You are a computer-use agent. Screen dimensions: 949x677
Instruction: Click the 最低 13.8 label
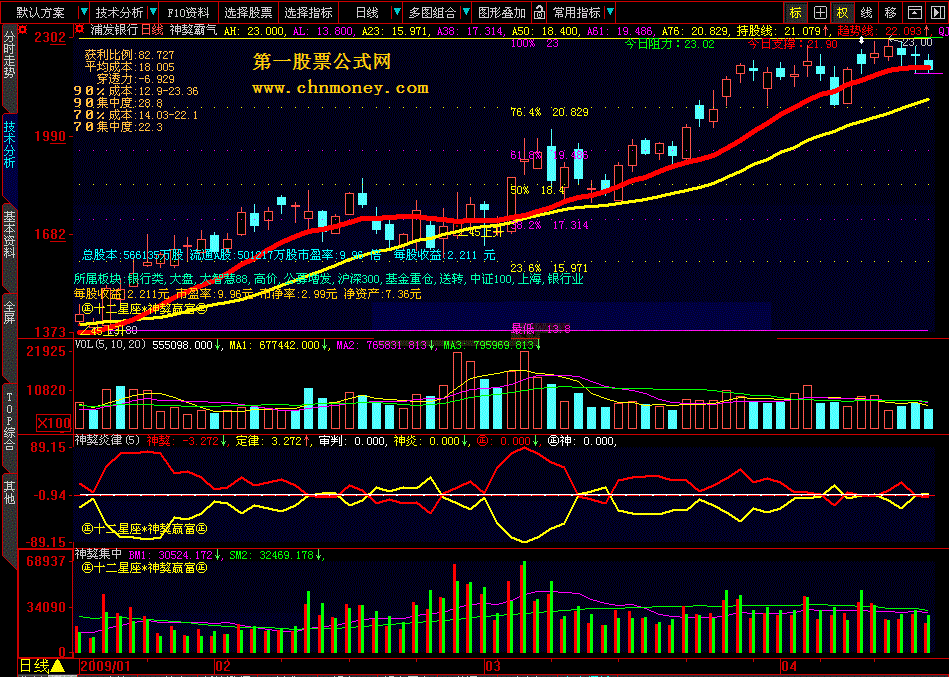pos(541,329)
